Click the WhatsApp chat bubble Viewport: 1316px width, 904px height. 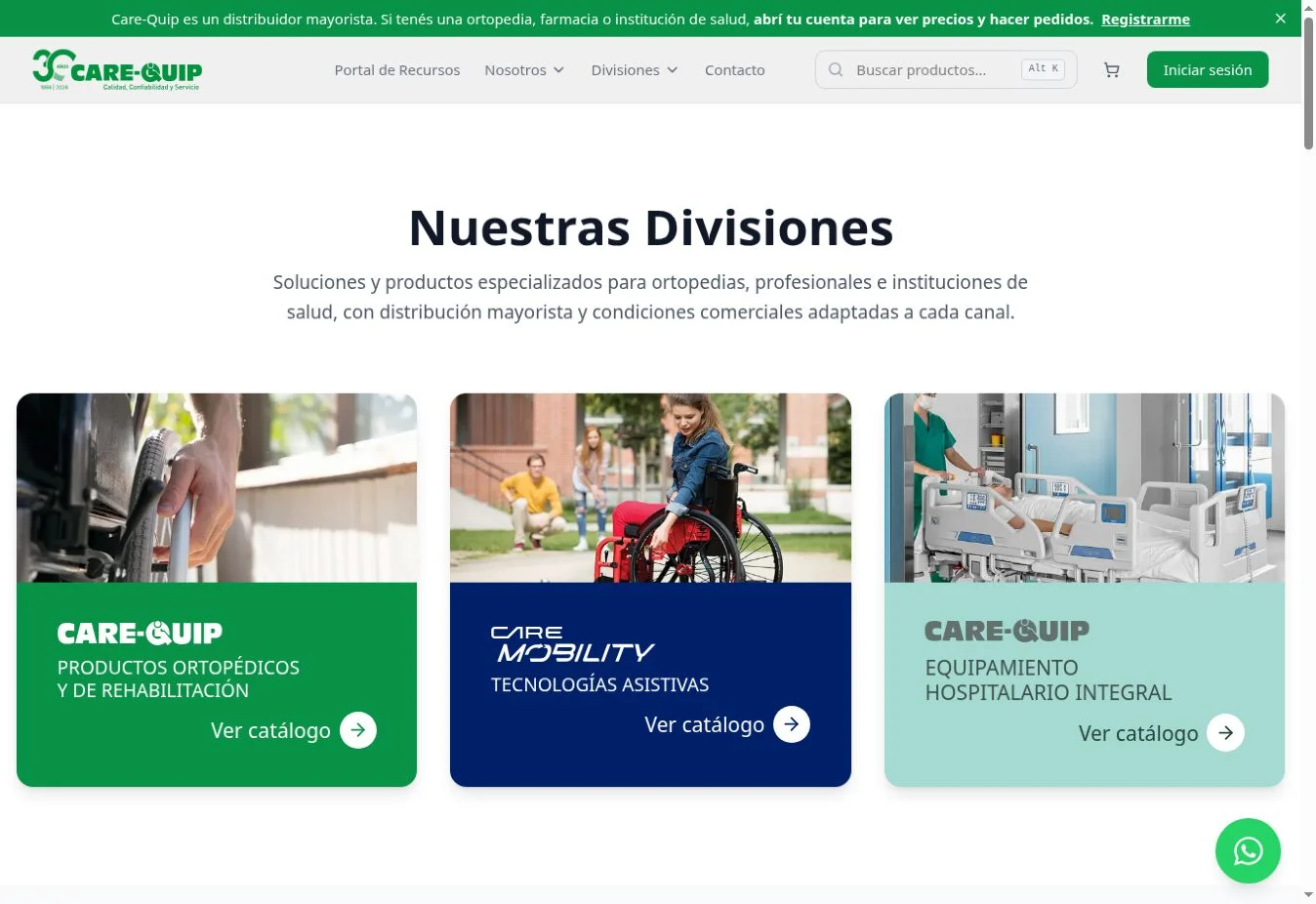pos(1248,851)
